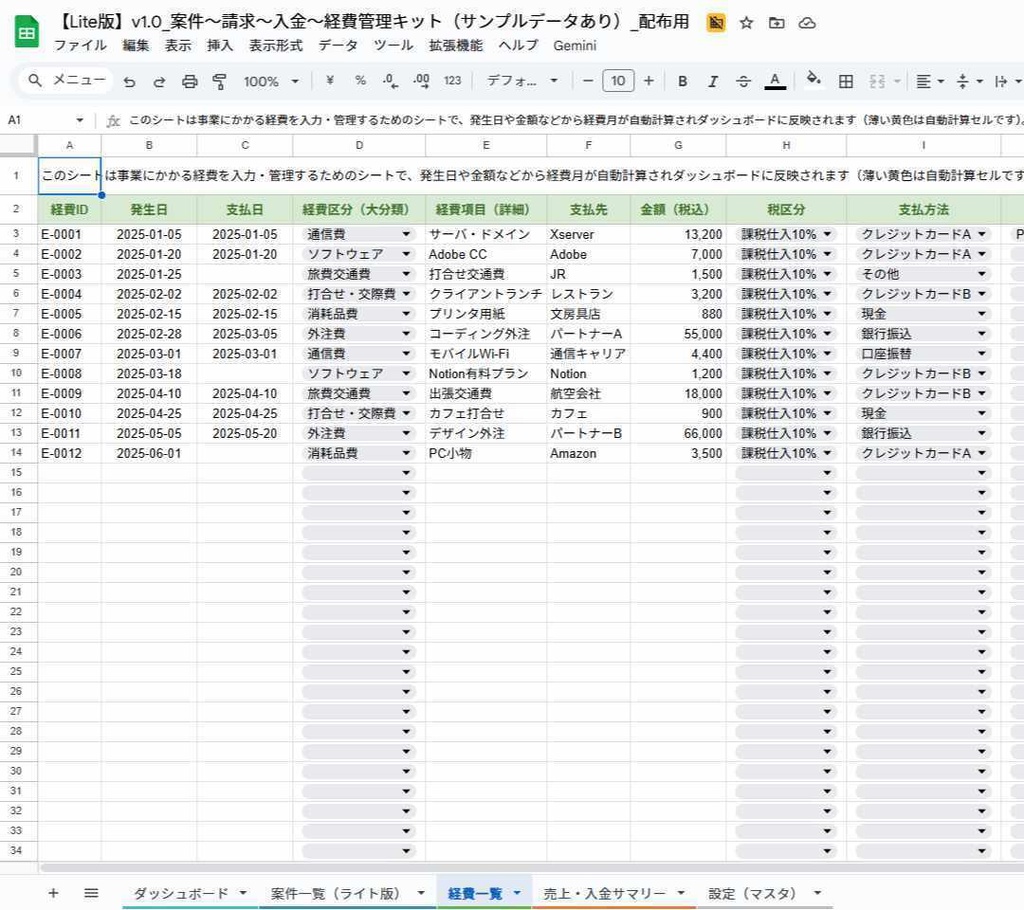The width and height of the screenshot is (1024, 910).
Task: Toggle bold formatting
Action: 682,81
